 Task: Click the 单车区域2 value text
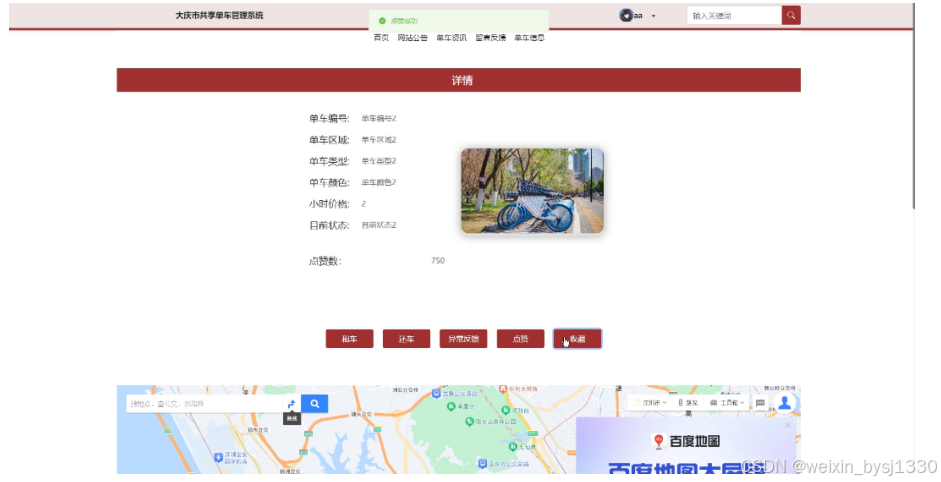pos(379,140)
